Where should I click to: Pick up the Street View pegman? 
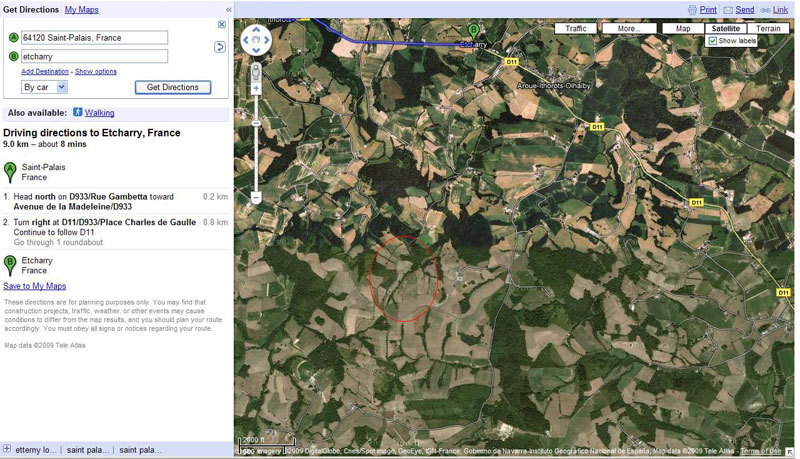[256, 72]
